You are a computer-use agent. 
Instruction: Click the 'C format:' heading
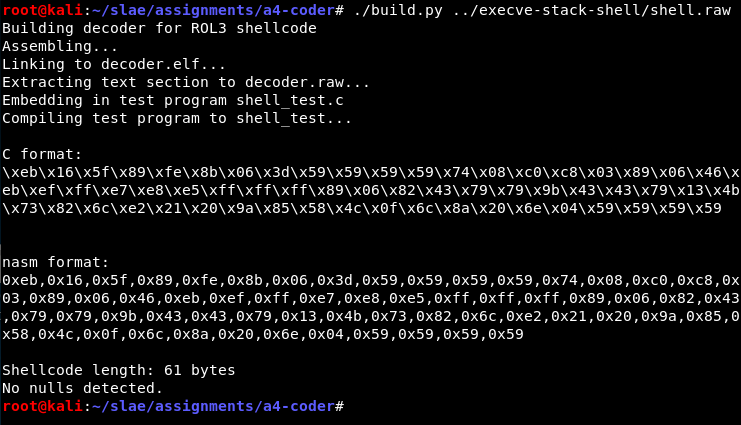pyautogui.click(x=42, y=154)
